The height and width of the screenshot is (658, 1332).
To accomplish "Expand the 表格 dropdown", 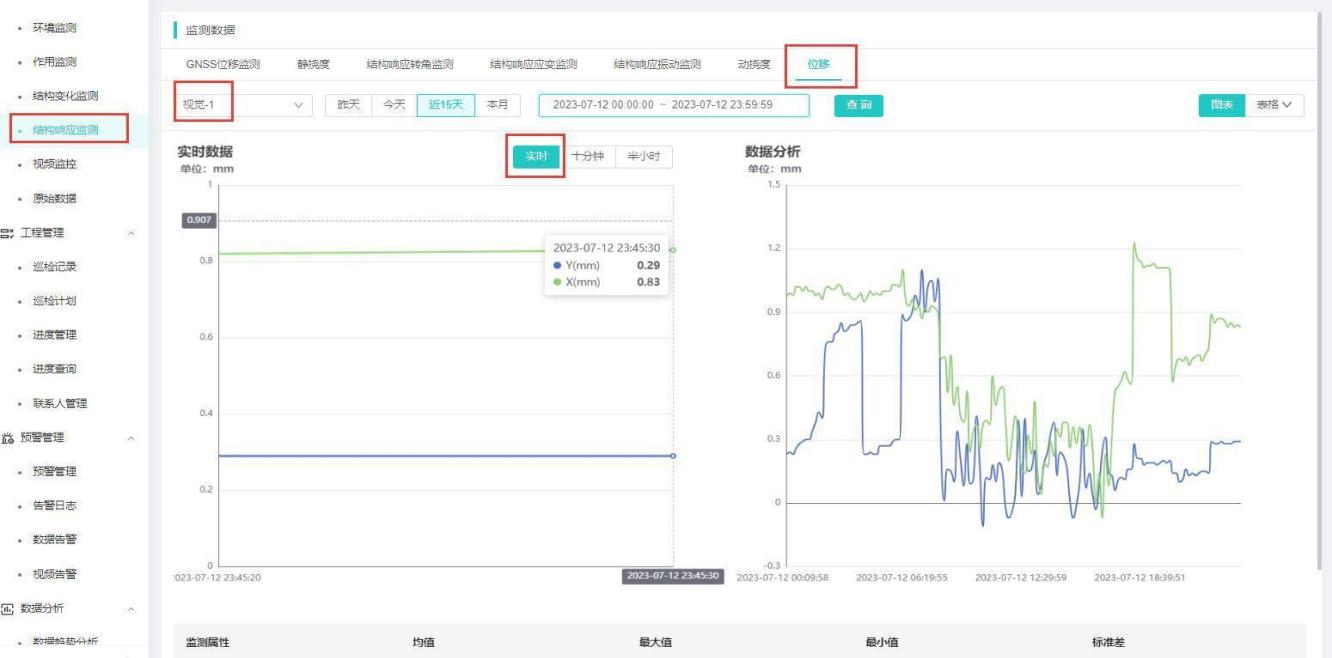I will (x=1274, y=105).
